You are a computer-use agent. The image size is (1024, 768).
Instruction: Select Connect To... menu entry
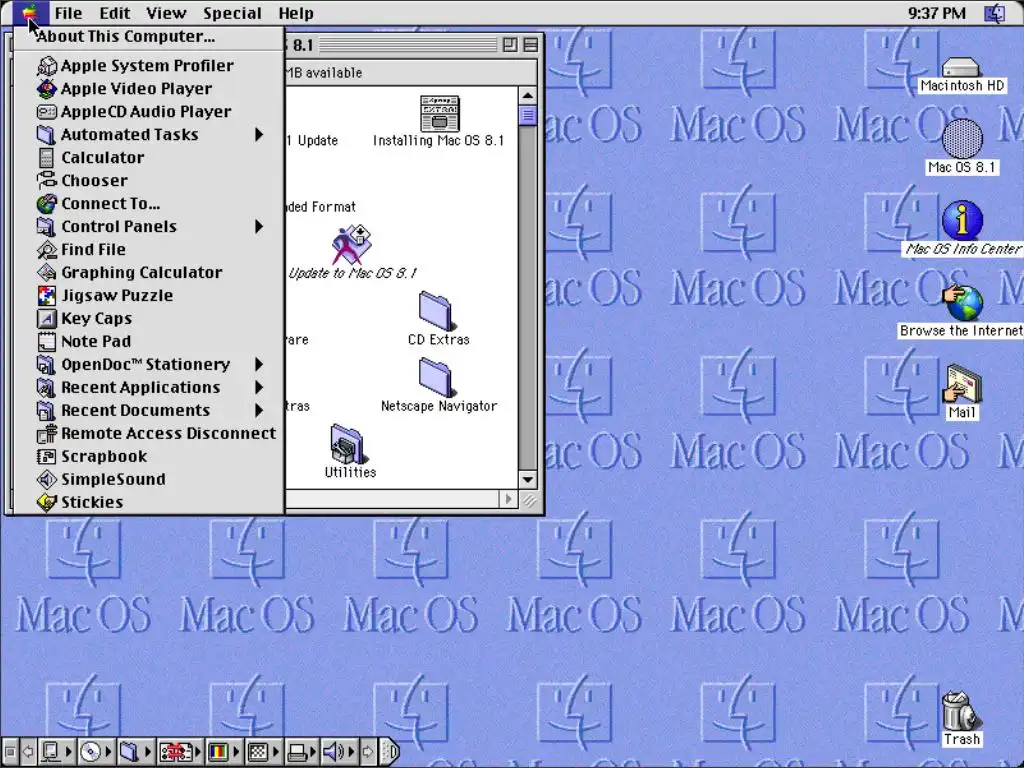click(149, 203)
